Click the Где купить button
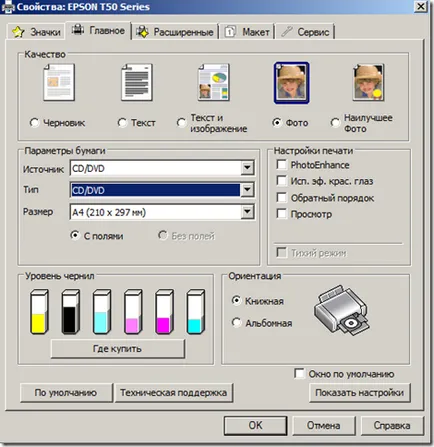Viewport: 434px width, 447px height. (x=117, y=349)
